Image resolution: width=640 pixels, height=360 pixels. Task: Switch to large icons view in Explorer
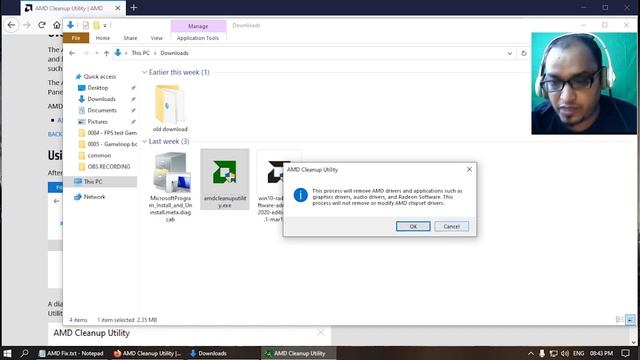630,320
